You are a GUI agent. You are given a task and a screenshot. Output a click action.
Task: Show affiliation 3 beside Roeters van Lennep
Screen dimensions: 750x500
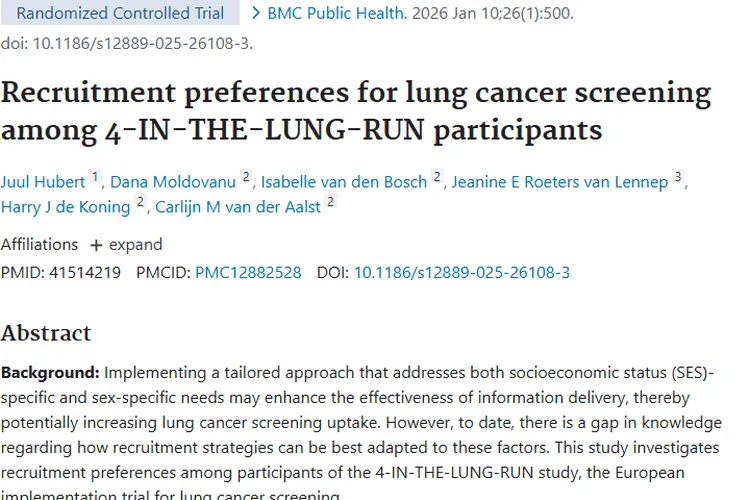tap(678, 178)
